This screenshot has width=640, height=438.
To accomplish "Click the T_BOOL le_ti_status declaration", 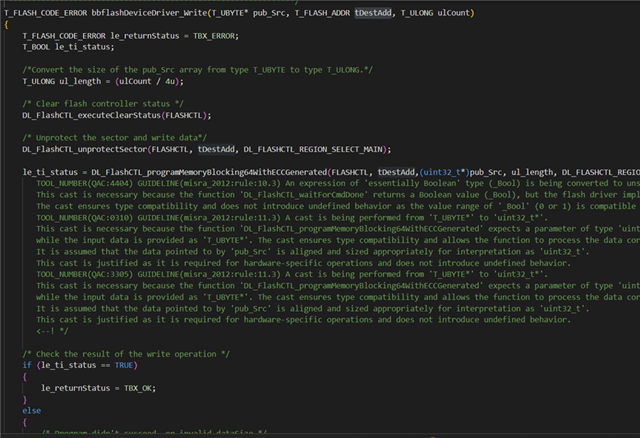I will (x=68, y=47).
